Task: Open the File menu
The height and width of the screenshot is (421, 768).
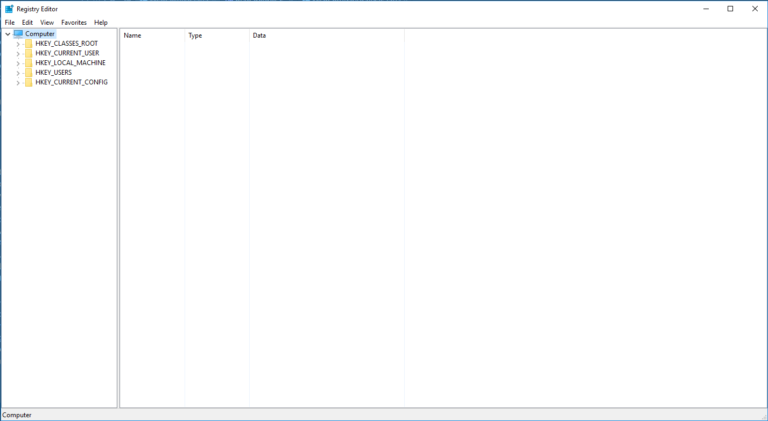Action: click(10, 22)
